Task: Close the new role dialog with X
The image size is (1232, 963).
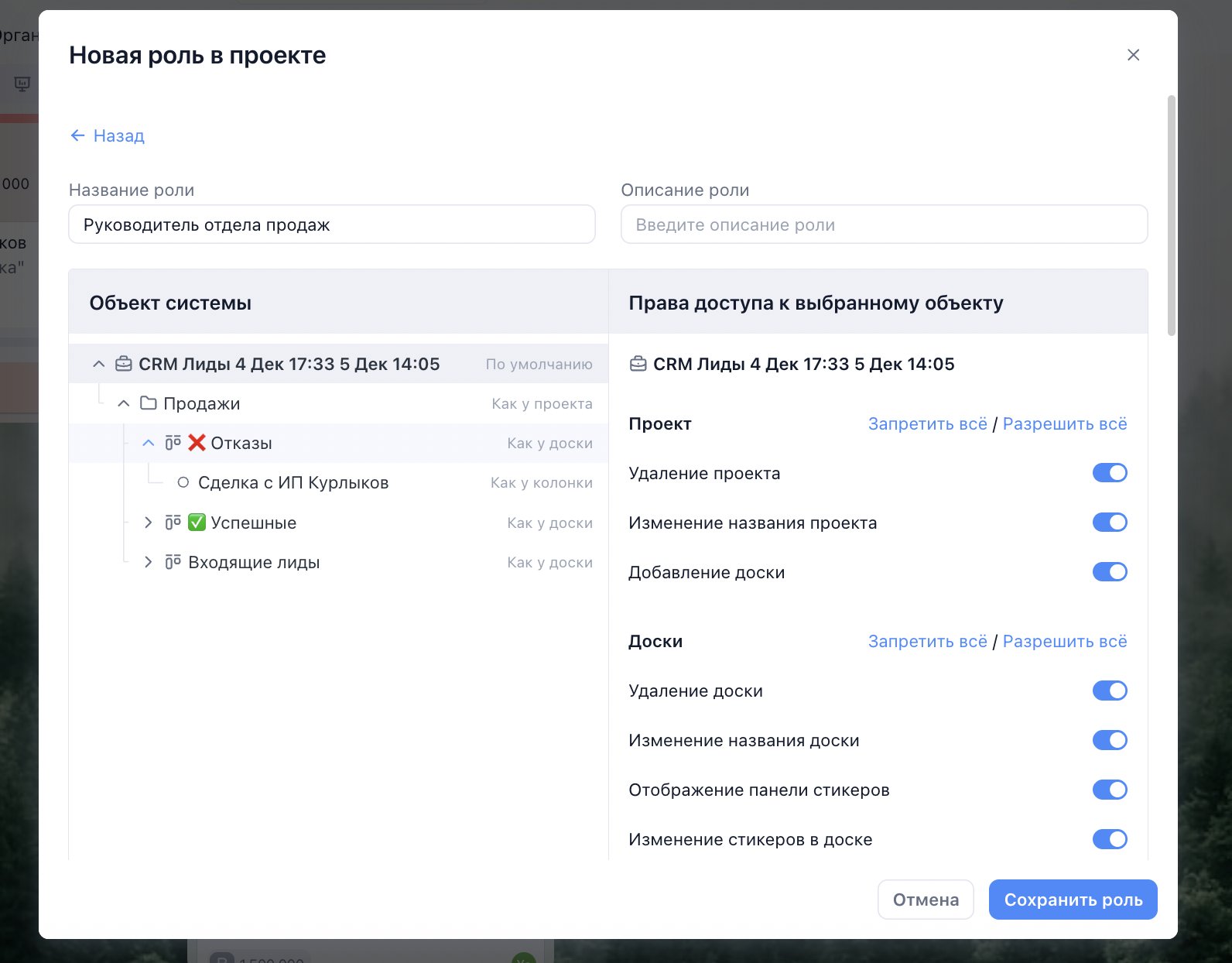Action: (x=1133, y=55)
